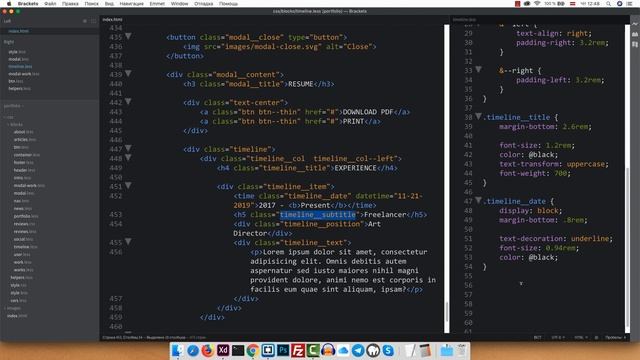The width and height of the screenshot is (640, 360).
Task: Fold timeline__text div at line 455
Action: (x=128, y=242)
